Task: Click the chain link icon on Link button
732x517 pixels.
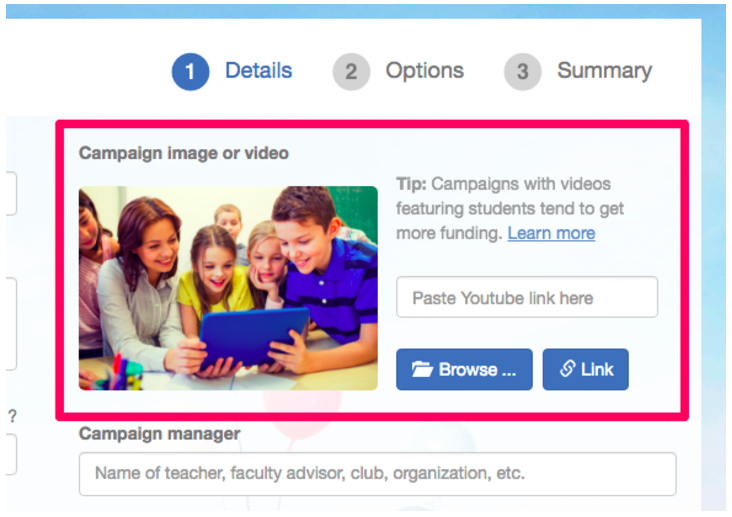Action: click(567, 368)
